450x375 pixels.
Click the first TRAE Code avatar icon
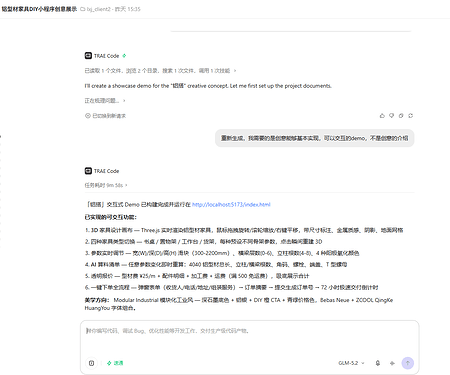pos(88,56)
